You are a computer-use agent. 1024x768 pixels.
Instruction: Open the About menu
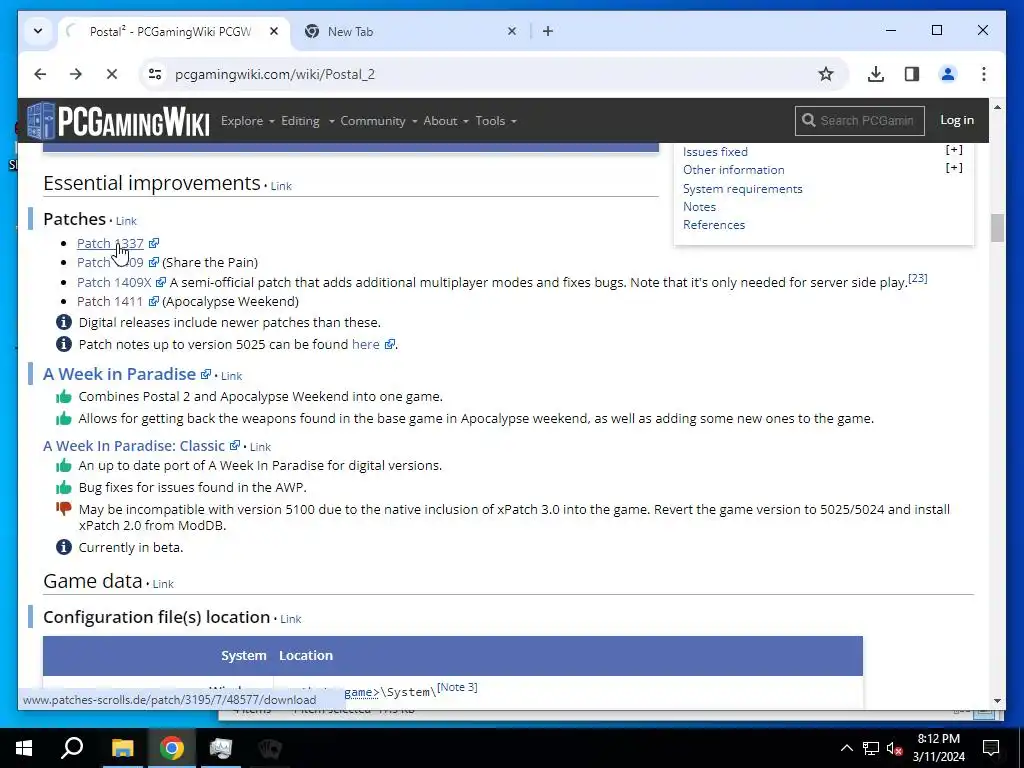[445, 121]
